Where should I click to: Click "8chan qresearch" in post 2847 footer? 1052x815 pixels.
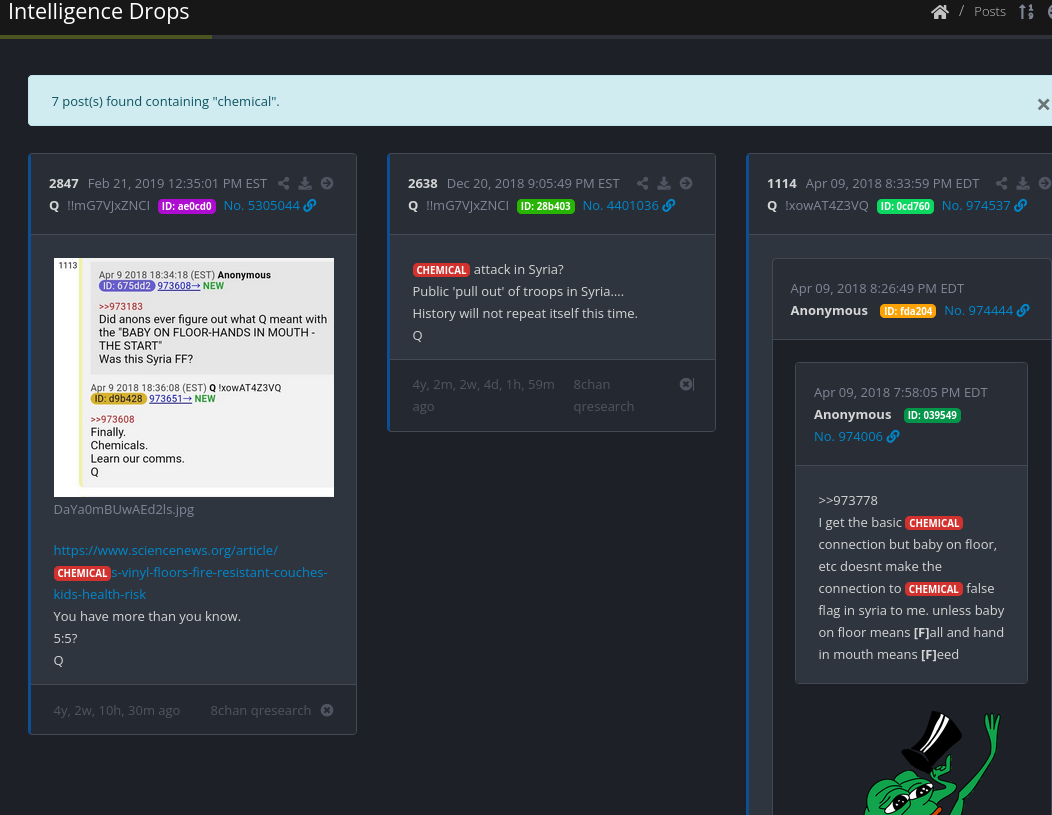pyautogui.click(x=260, y=710)
